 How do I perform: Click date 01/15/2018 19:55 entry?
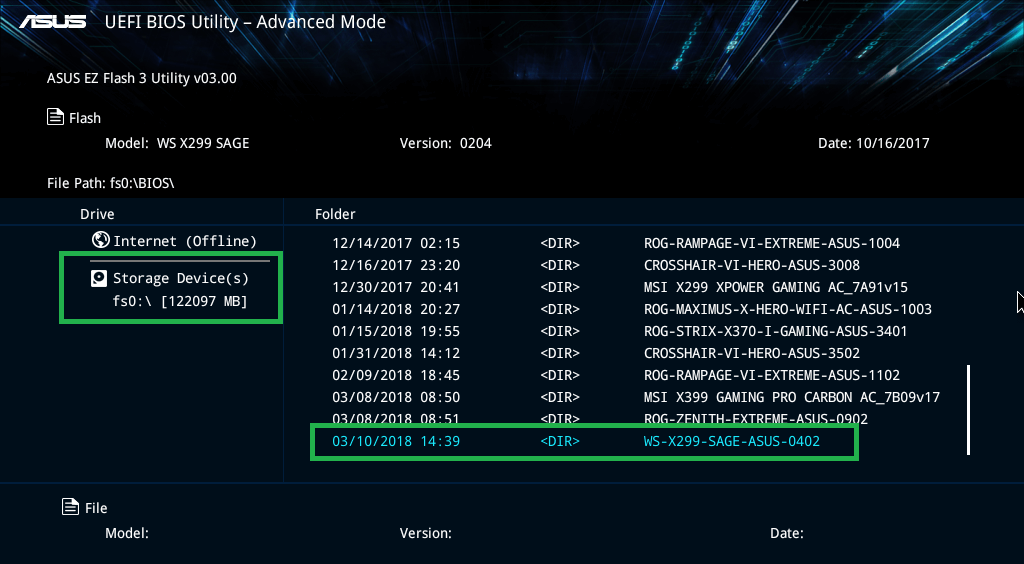pos(396,332)
